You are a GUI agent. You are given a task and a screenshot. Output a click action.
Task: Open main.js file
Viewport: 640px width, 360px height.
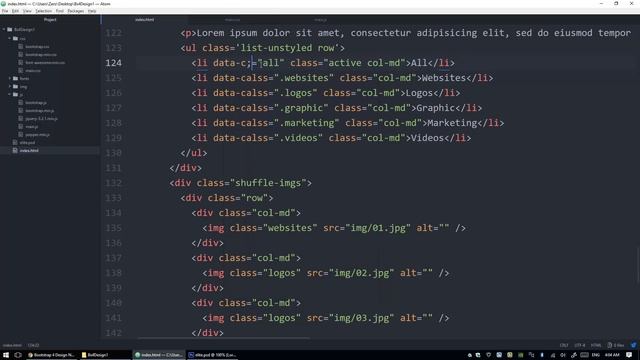click(31, 127)
